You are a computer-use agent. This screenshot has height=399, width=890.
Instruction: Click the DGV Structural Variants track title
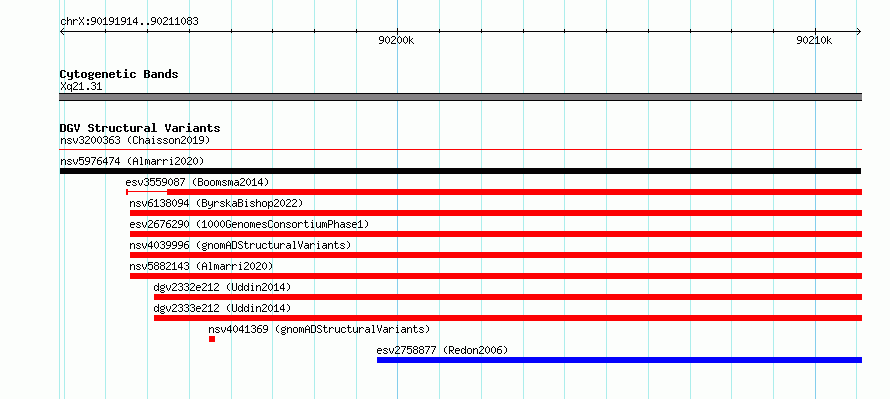[140, 128]
